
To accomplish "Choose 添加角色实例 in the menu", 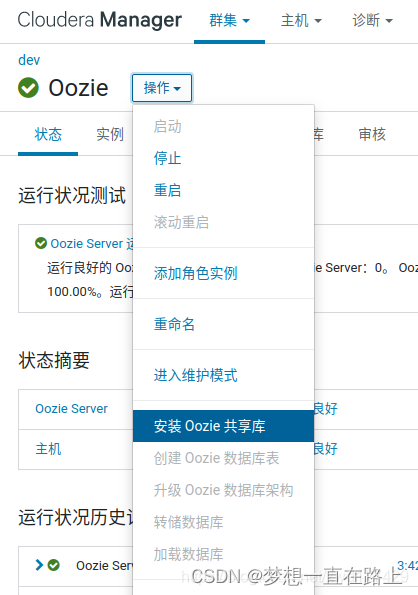I will pyautogui.click(x=223, y=273).
